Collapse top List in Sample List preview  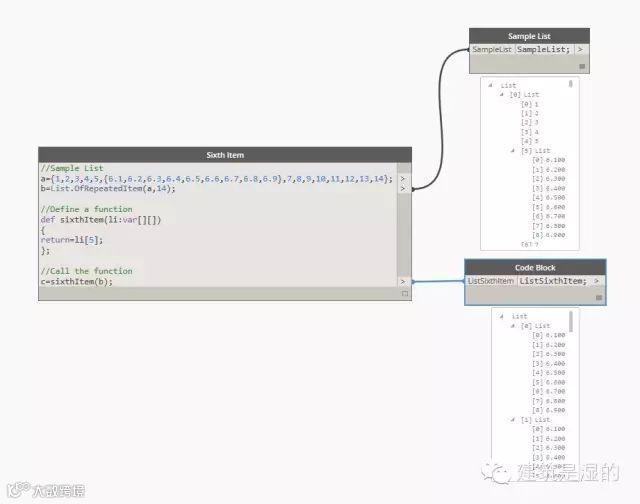point(490,85)
